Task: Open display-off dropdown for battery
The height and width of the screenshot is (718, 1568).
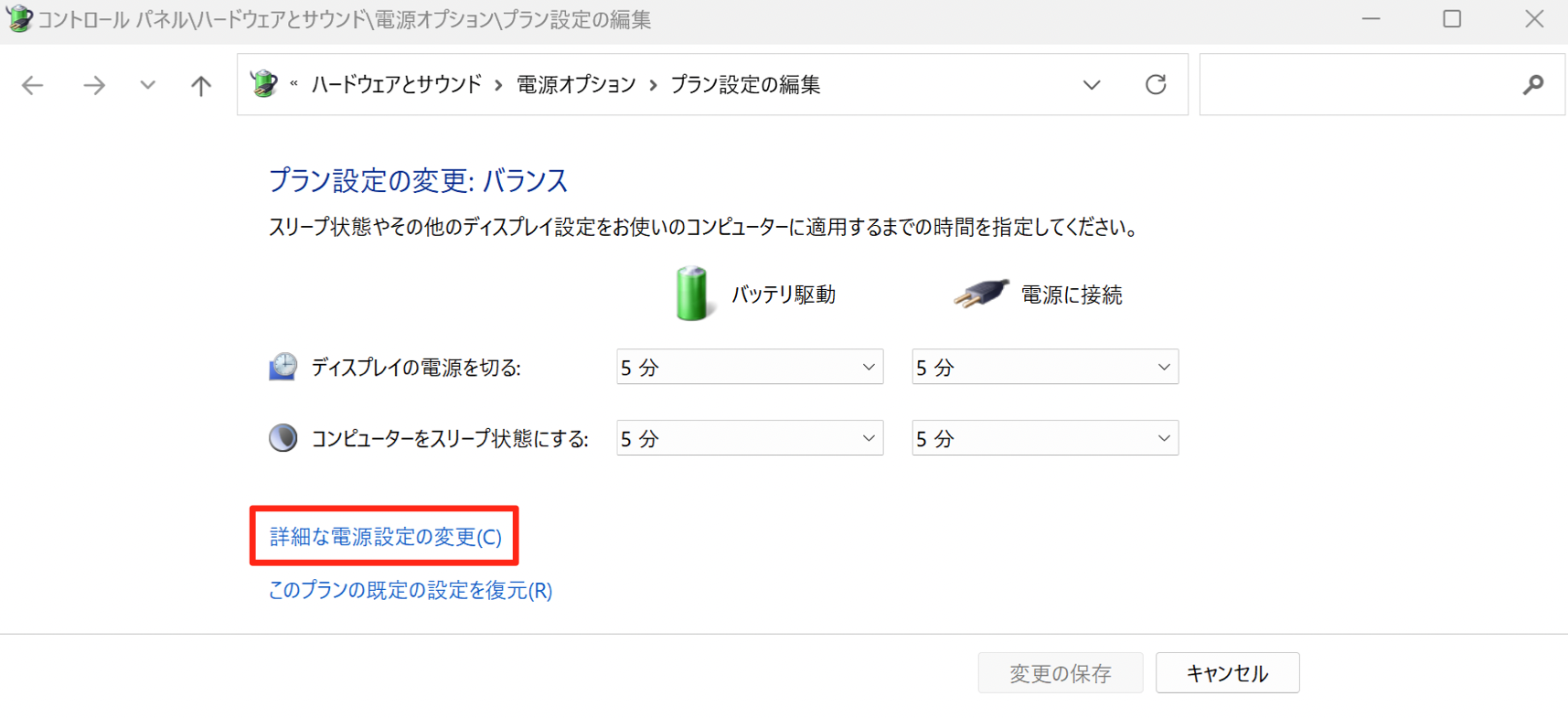Action: [x=749, y=367]
